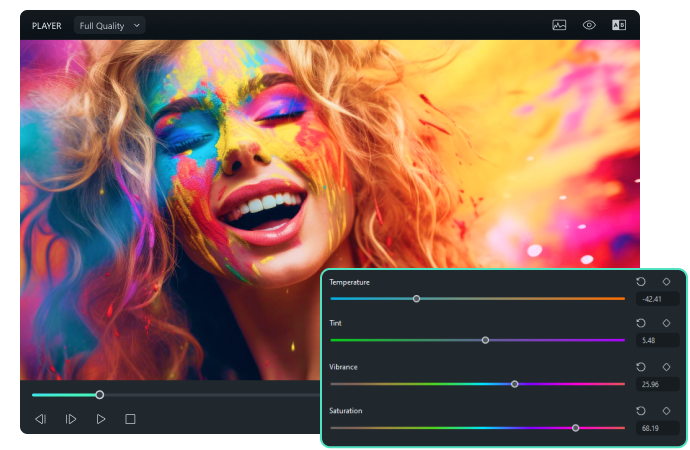The image size is (690, 450).
Task: Click the Temperature label
Action: click(349, 282)
